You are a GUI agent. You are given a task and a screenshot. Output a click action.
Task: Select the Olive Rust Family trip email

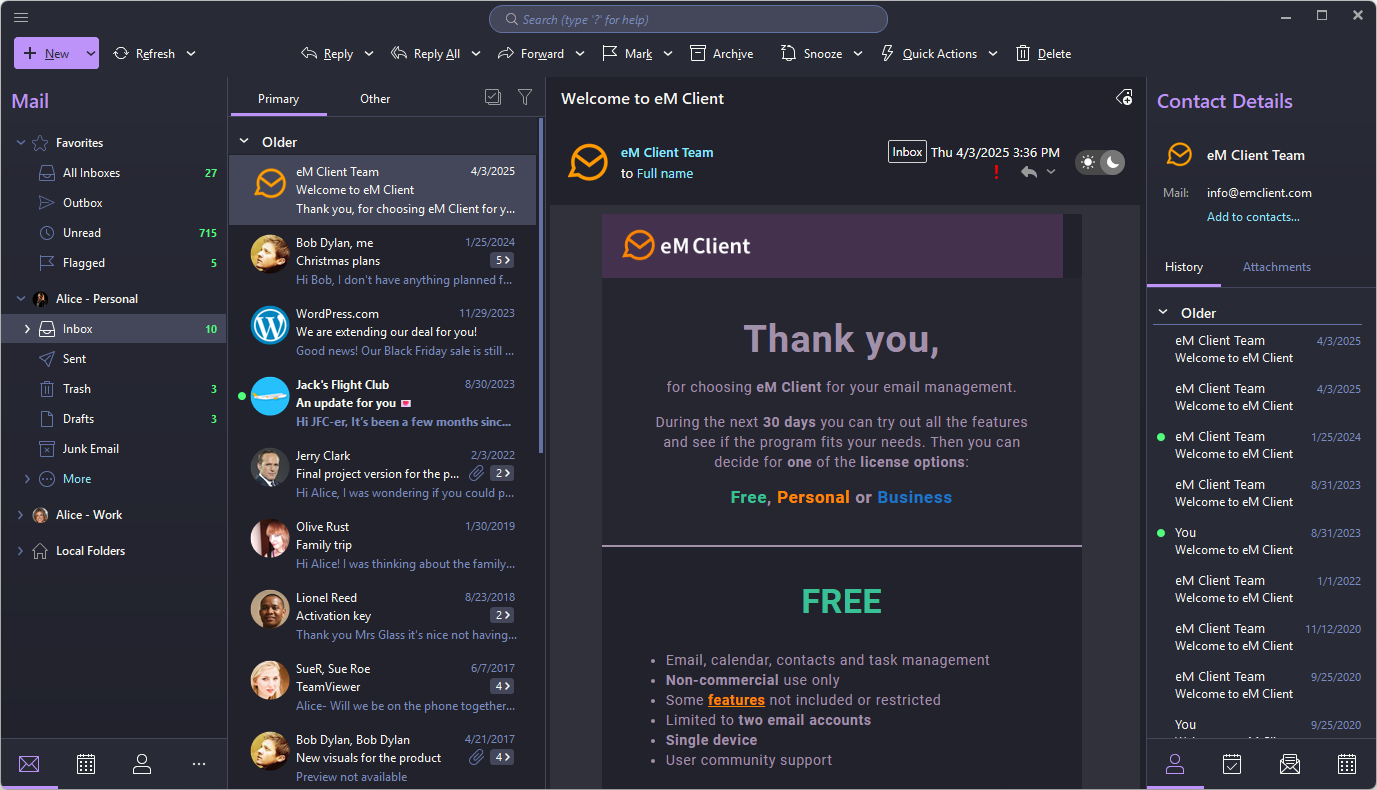385,545
